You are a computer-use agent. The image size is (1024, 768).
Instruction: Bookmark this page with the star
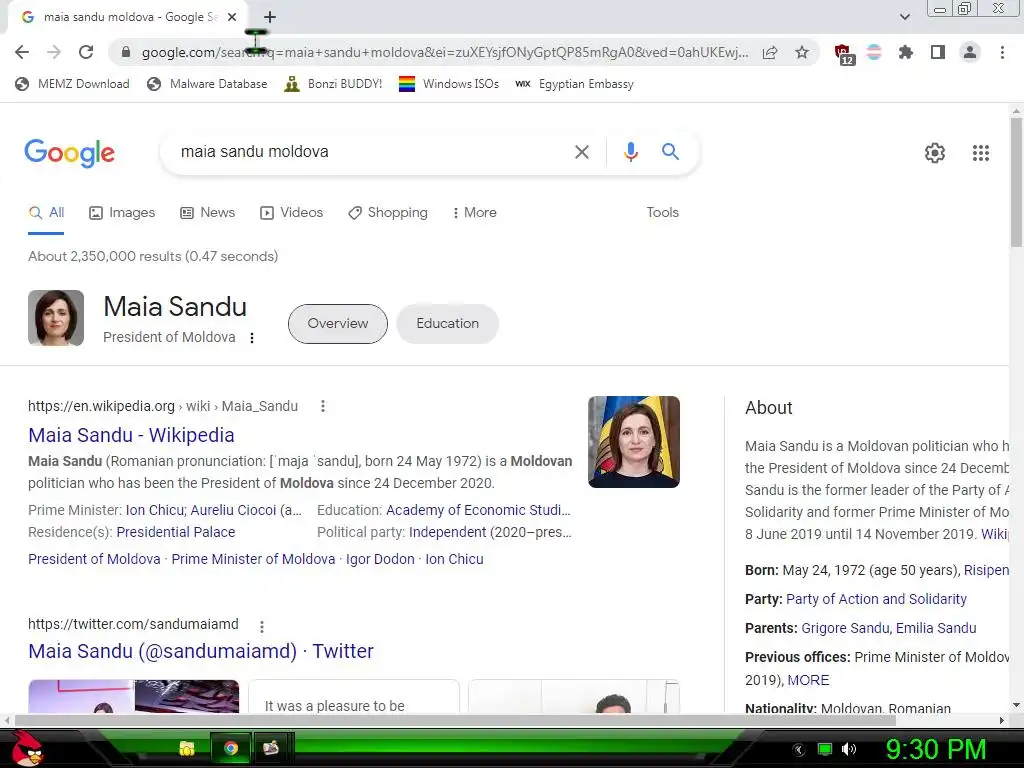click(802, 52)
